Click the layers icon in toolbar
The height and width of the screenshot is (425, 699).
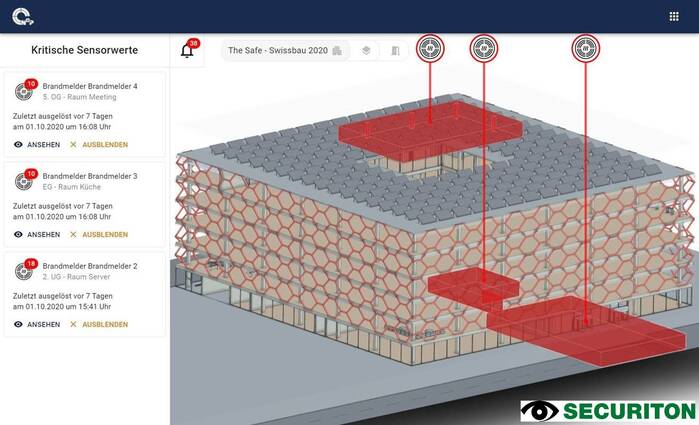pyautogui.click(x=366, y=50)
